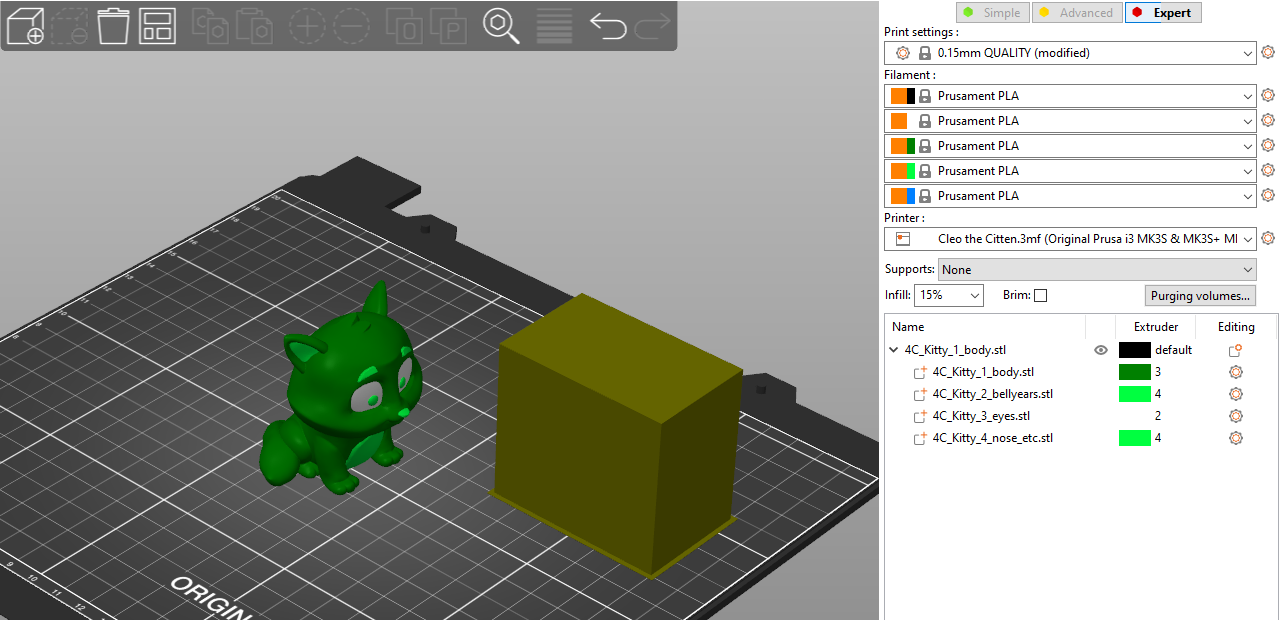Viewport: 1280px width, 620px height.
Task: Toggle the Brim checkbox
Action: pyautogui.click(x=1040, y=296)
